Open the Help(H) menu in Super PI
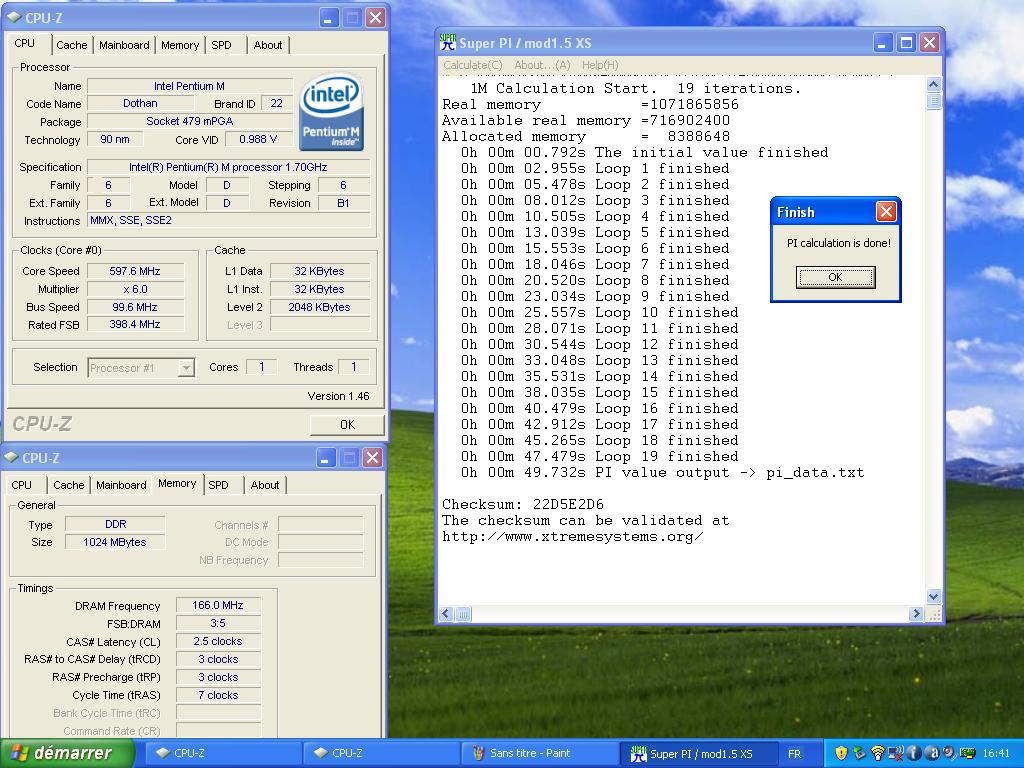 click(600, 65)
